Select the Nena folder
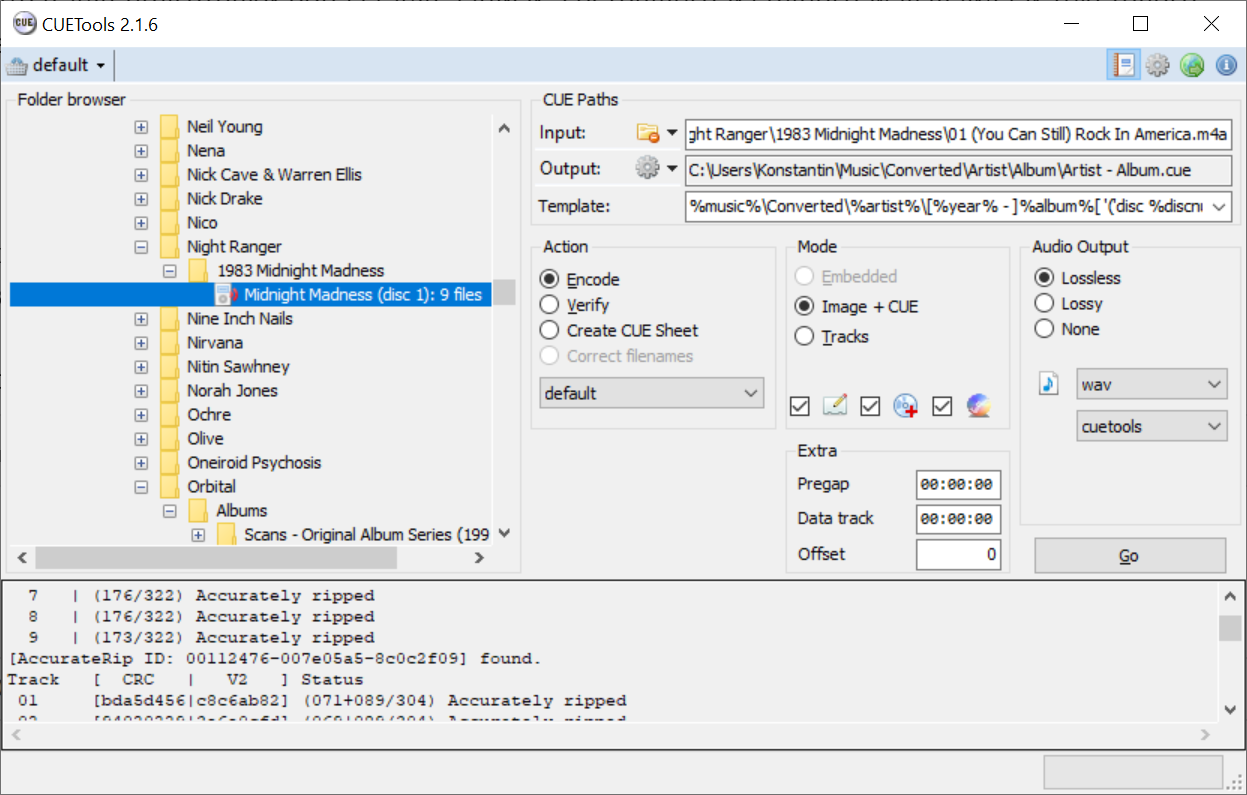This screenshot has height=795, width=1247. pos(206,151)
